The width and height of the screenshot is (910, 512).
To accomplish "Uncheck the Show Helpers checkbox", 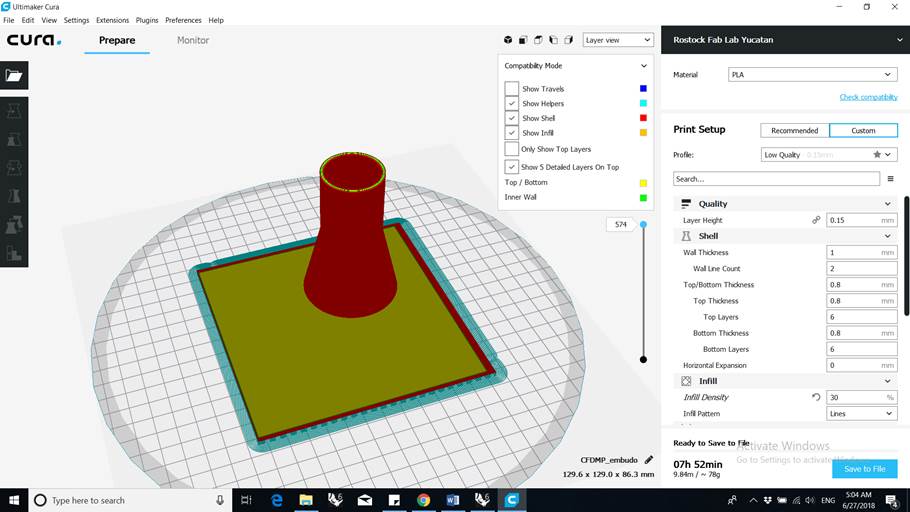I will click(511, 103).
